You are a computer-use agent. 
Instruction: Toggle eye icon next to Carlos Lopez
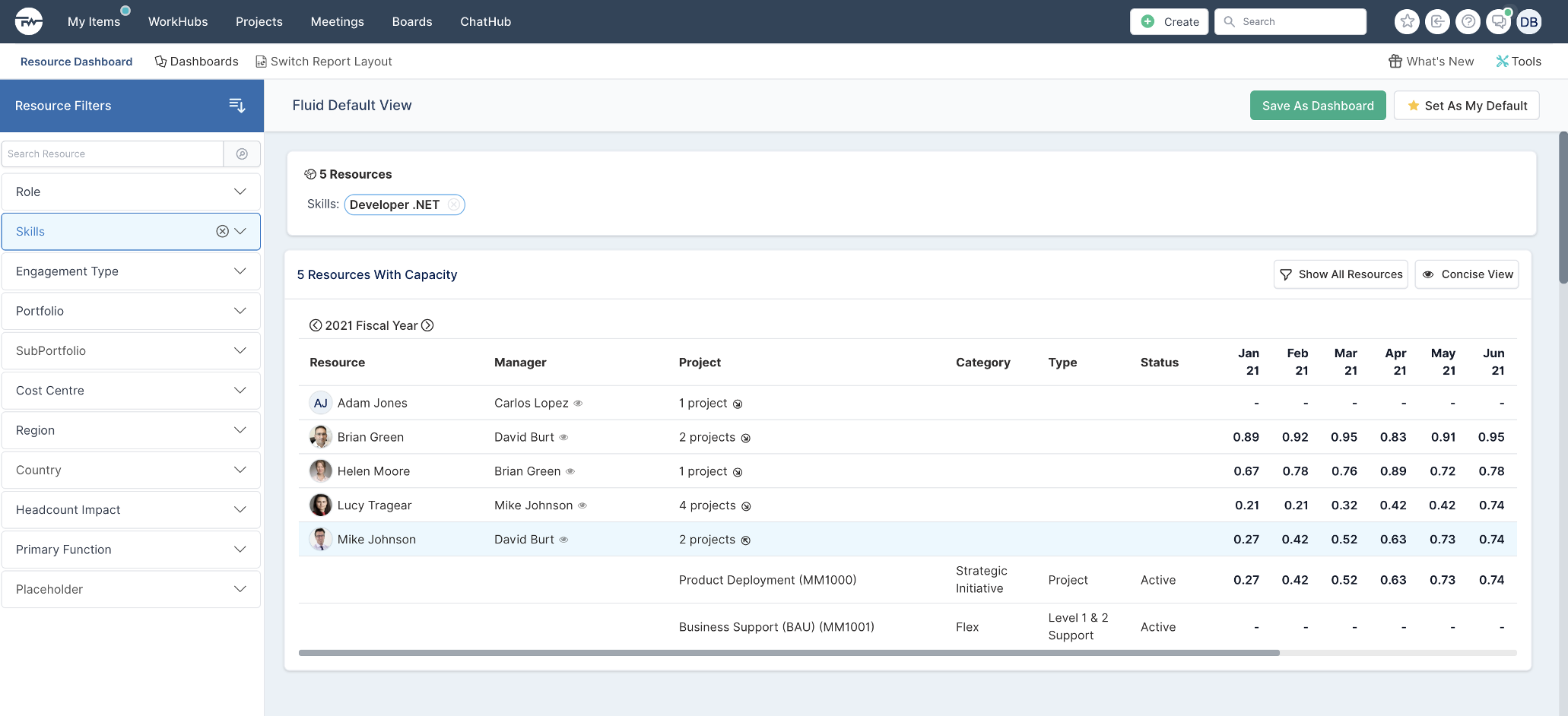tap(578, 404)
